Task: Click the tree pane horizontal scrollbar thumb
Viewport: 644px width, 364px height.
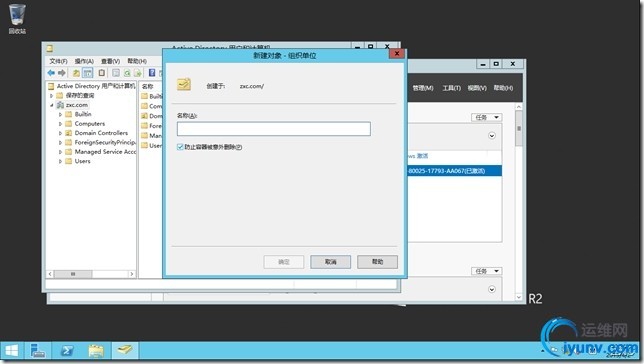Action: (73, 274)
